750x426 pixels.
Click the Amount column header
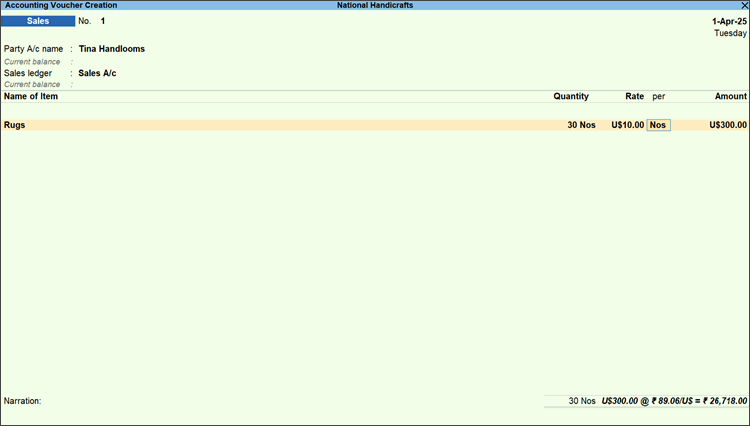(x=729, y=97)
